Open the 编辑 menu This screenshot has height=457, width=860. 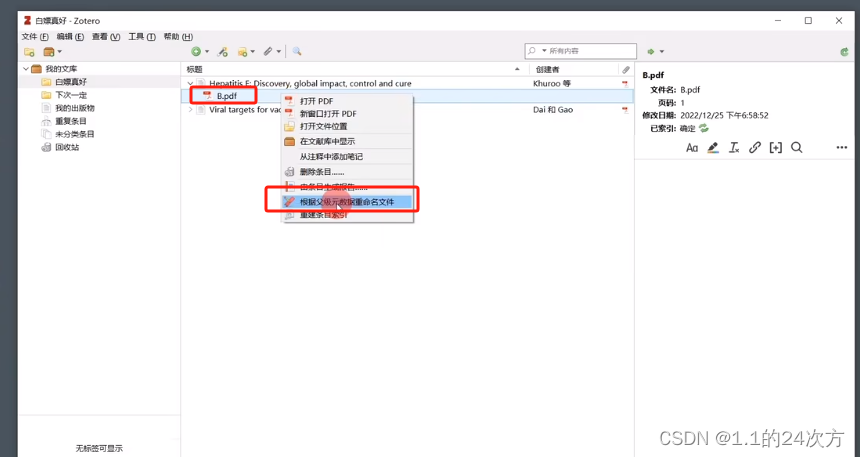tap(70, 37)
